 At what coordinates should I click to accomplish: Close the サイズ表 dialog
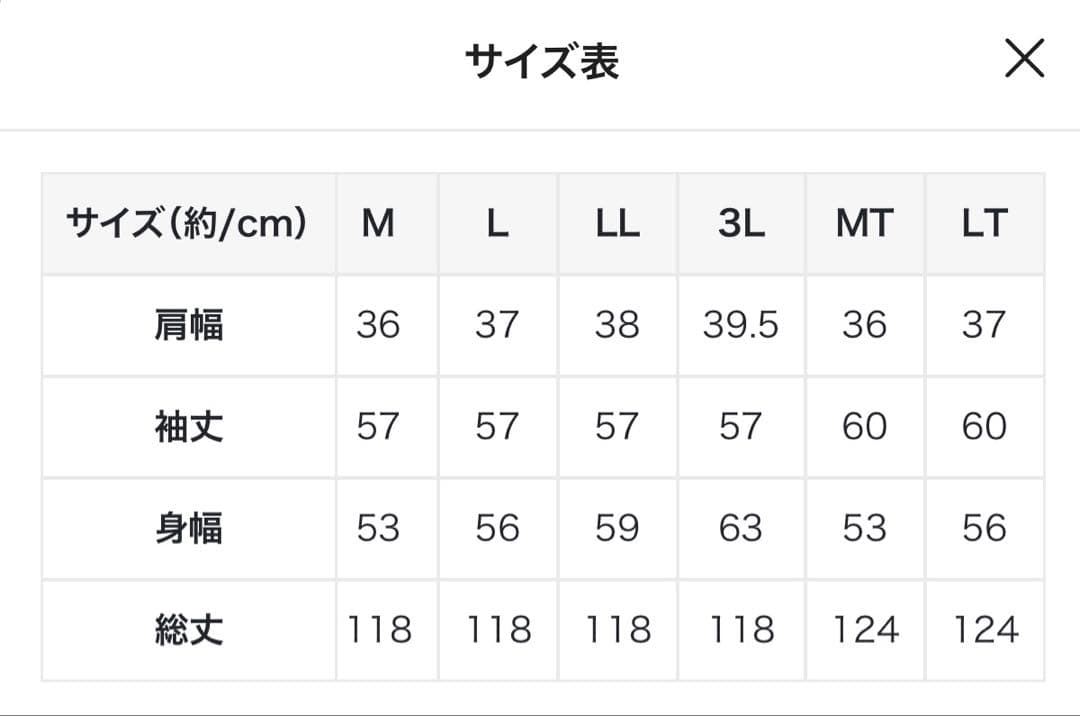click(1024, 58)
